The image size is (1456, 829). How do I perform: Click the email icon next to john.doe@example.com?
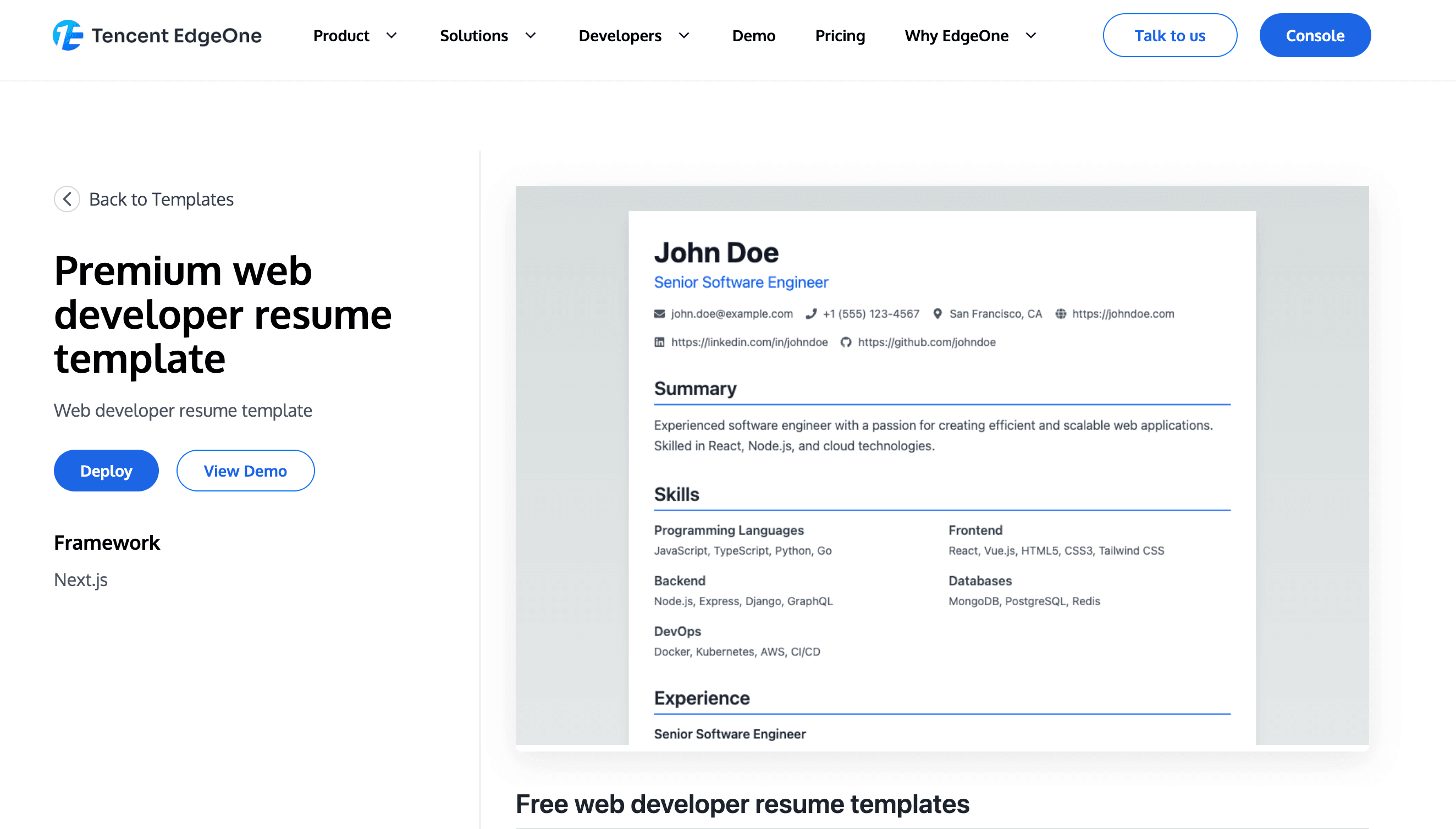coord(659,314)
